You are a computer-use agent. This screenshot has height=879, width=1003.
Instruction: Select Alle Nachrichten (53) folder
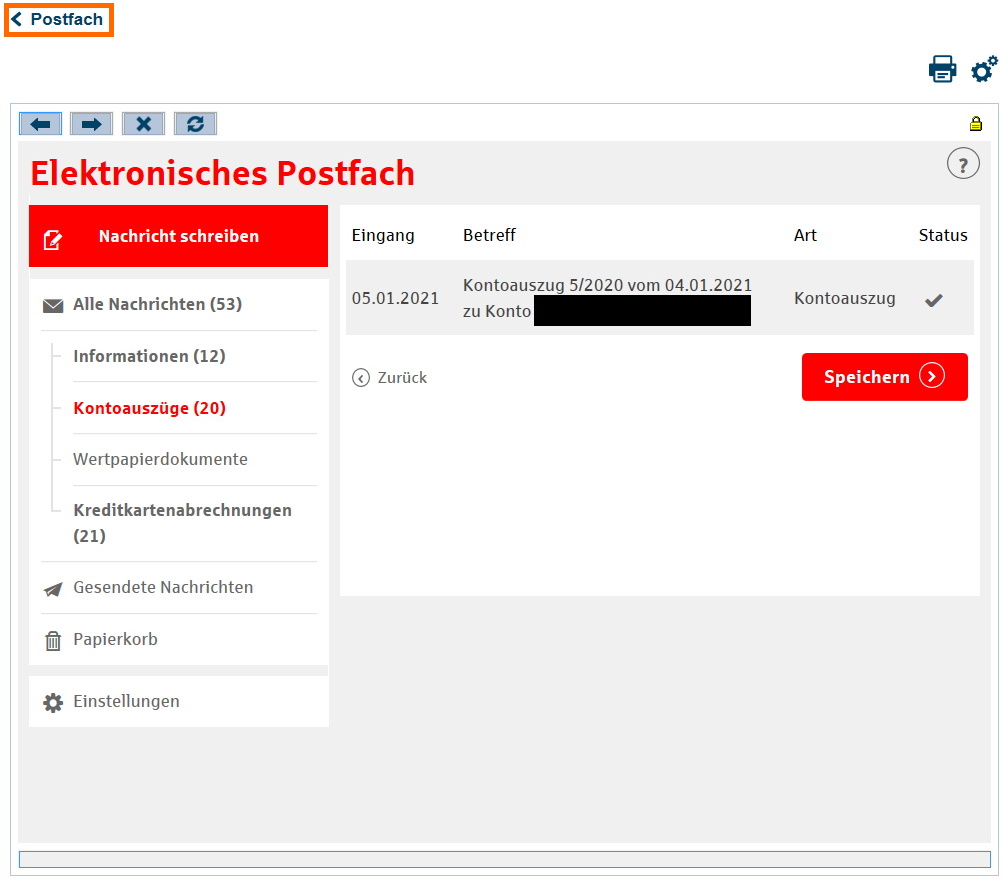pos(157,305)
